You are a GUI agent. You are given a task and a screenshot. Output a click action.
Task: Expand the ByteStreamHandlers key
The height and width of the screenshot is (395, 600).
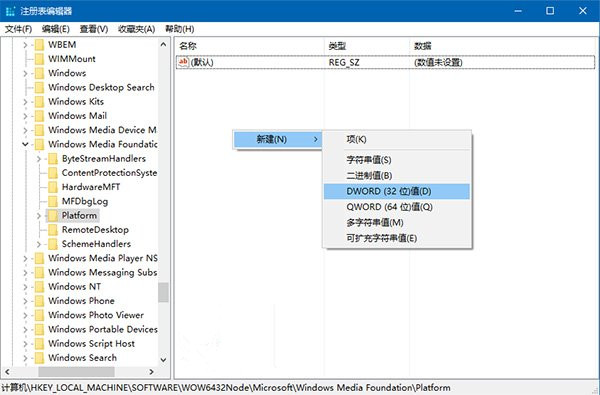[x=39, y=158]
